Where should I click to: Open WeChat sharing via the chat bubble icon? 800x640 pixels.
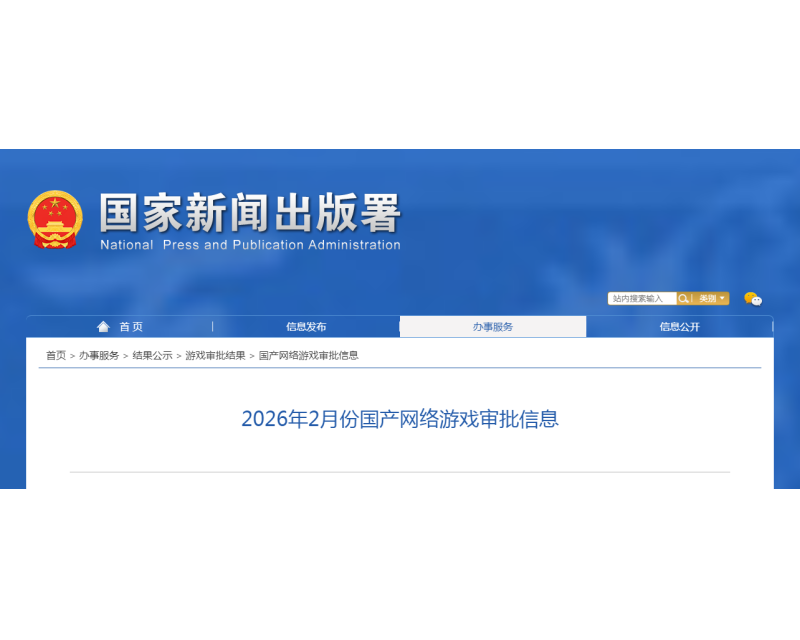pyautogui.click(x=752, y=299)
